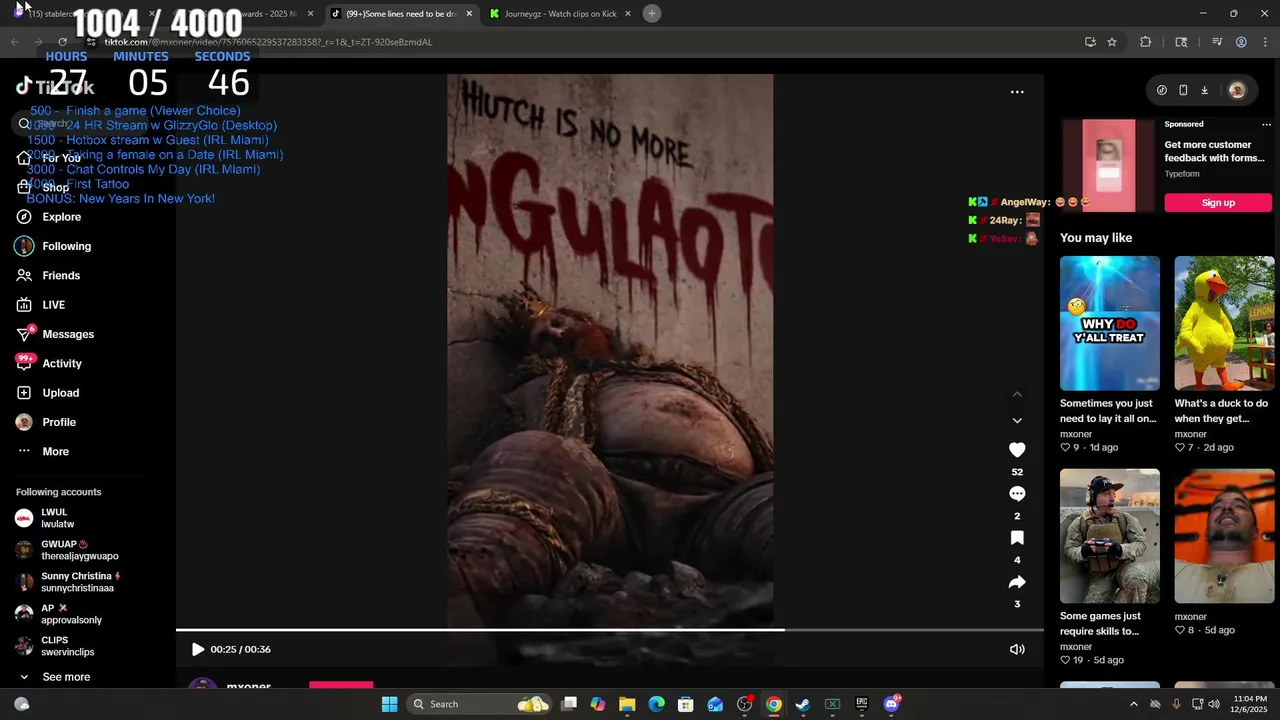The image size is (1280, 720).
Task: Open the Chrome profile avatar icon
Action: pyautogui.click(x=1241, y=42)
